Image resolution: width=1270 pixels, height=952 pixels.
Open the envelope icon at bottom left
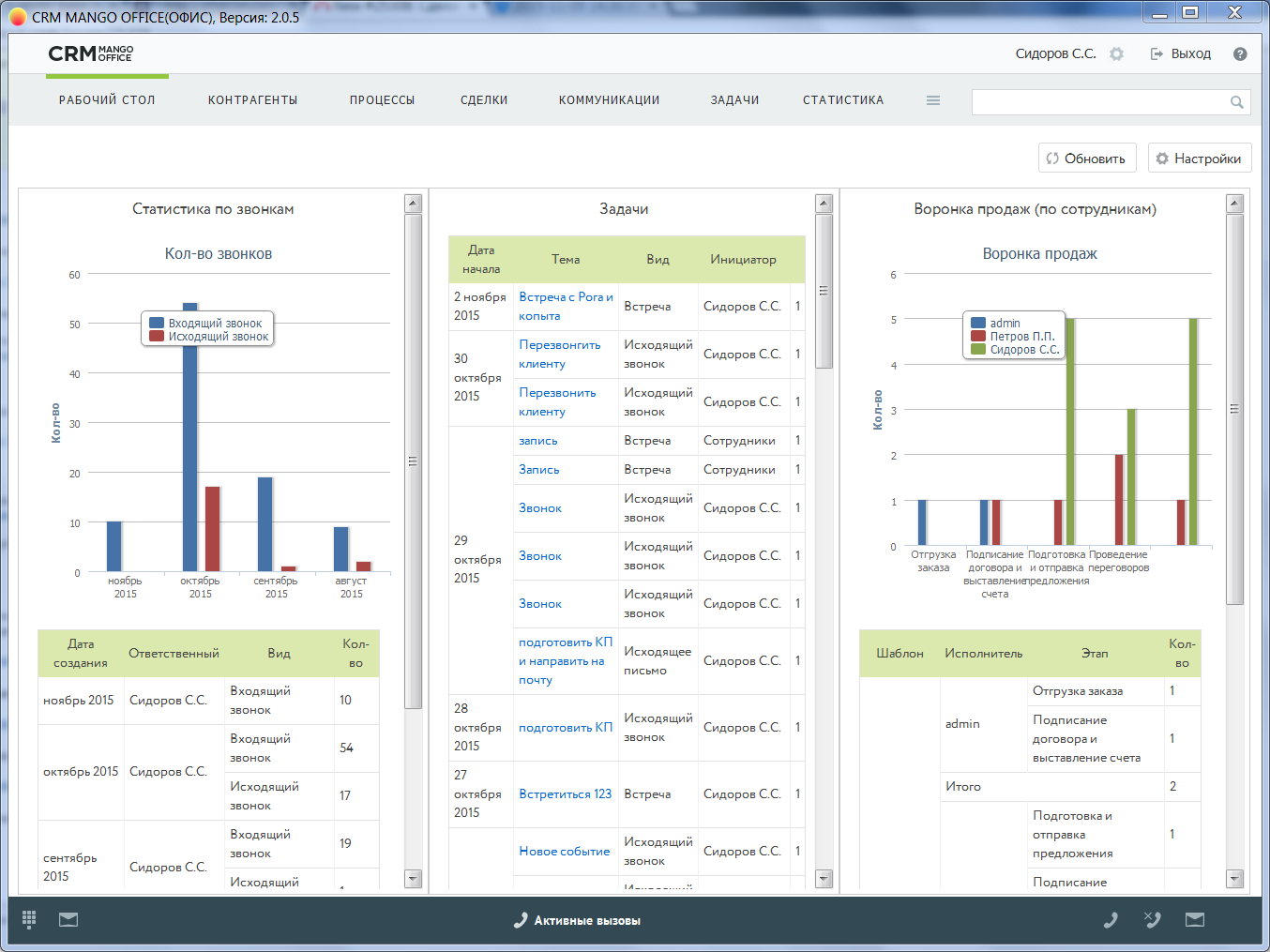tap(68, 920)
